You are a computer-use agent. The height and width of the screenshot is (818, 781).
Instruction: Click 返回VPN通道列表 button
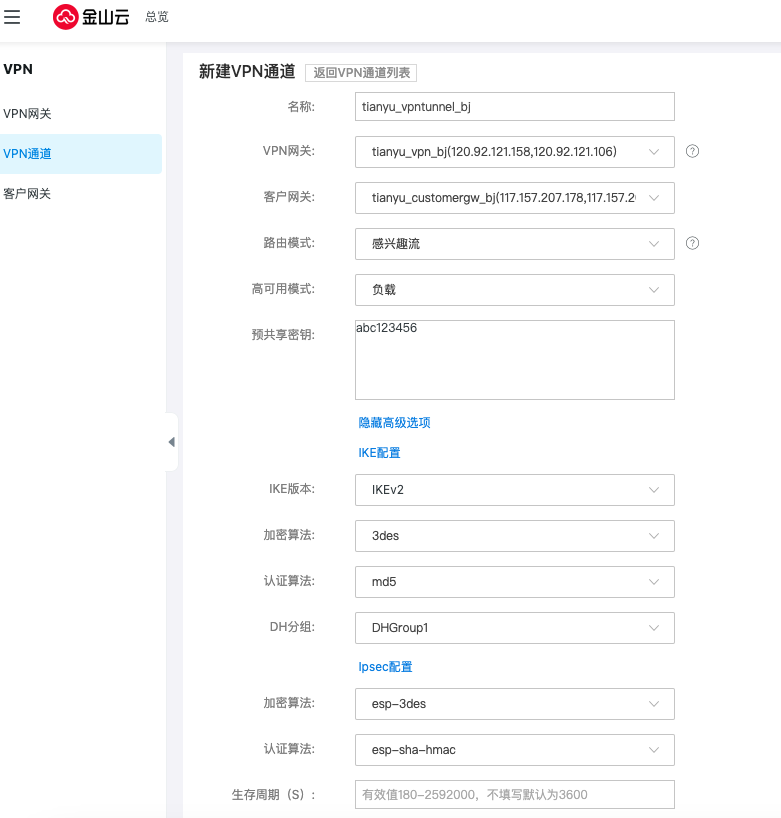click(x=360, y=72)
